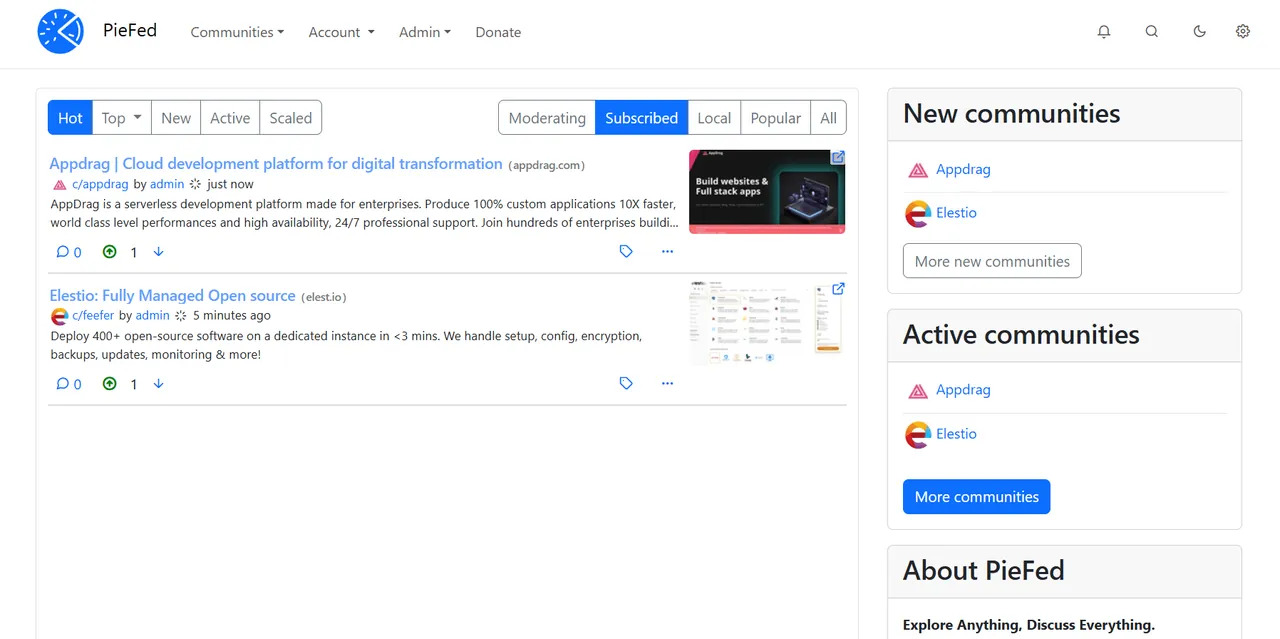This screenshot has width=1280, height=639.
Task: Click the search magnifier icon
Action: pyautogui.click(x=1152, y=32)
